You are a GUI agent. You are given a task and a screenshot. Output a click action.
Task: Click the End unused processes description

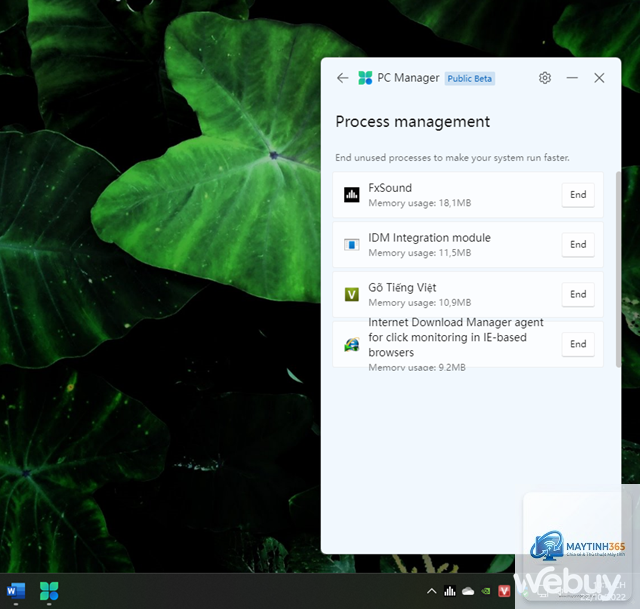(452, 158)
